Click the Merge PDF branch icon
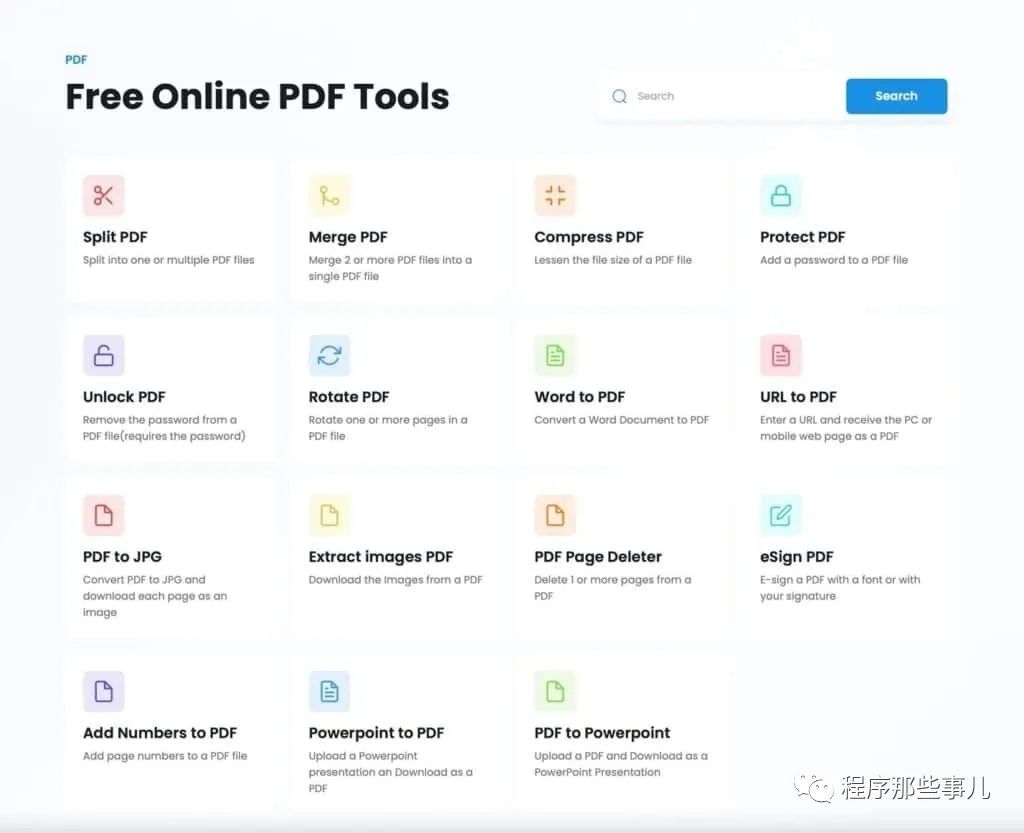 [x=329, y=195]
